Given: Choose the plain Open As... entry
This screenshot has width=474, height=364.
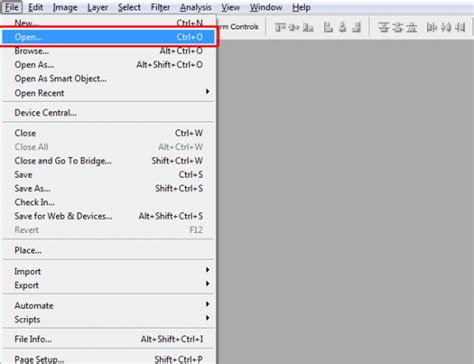Looking at the screenshot, I should (x=108, y=65).
